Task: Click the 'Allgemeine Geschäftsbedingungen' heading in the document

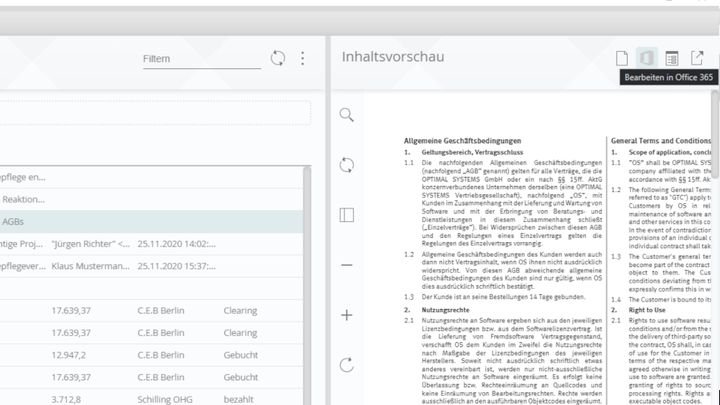Action: click(462, 141)
